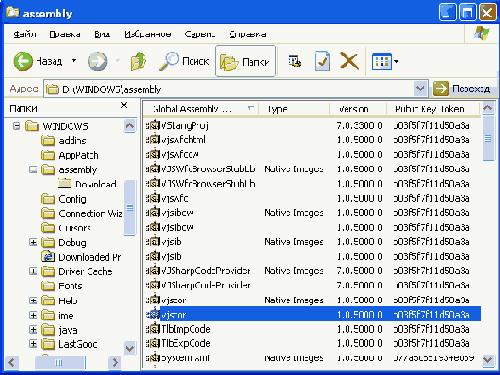Select the Connection Wiz folder icon
This screenshot has height=375, width=500.
(48, 213)
